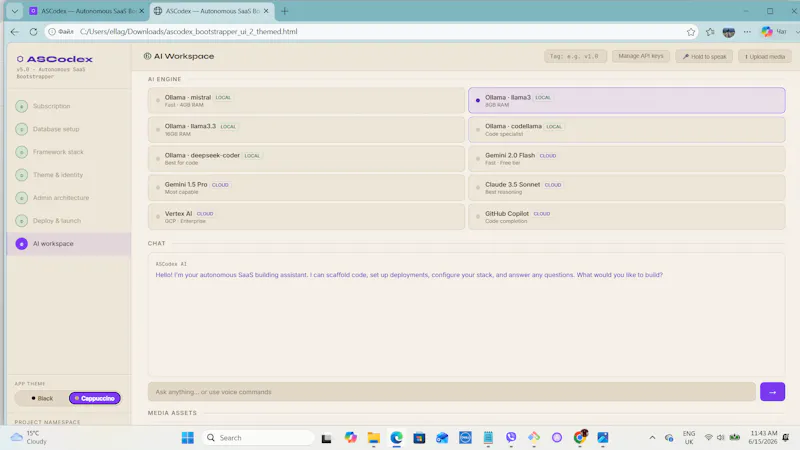
Task: Open the browser tab list dropdown
Action: pos(15,11)
